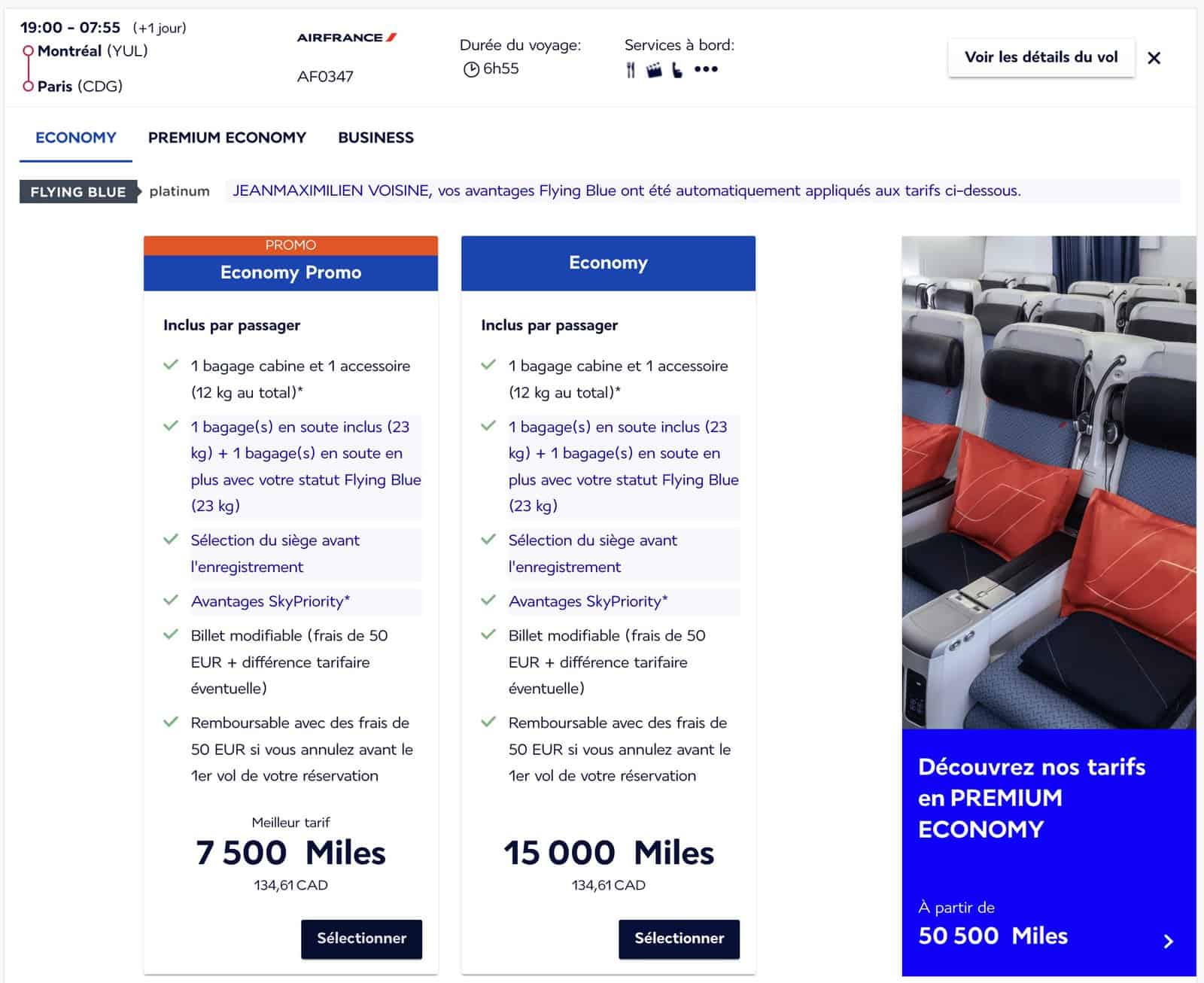
Task: Click Voir les détails du vol
Action: [1041, 56]
